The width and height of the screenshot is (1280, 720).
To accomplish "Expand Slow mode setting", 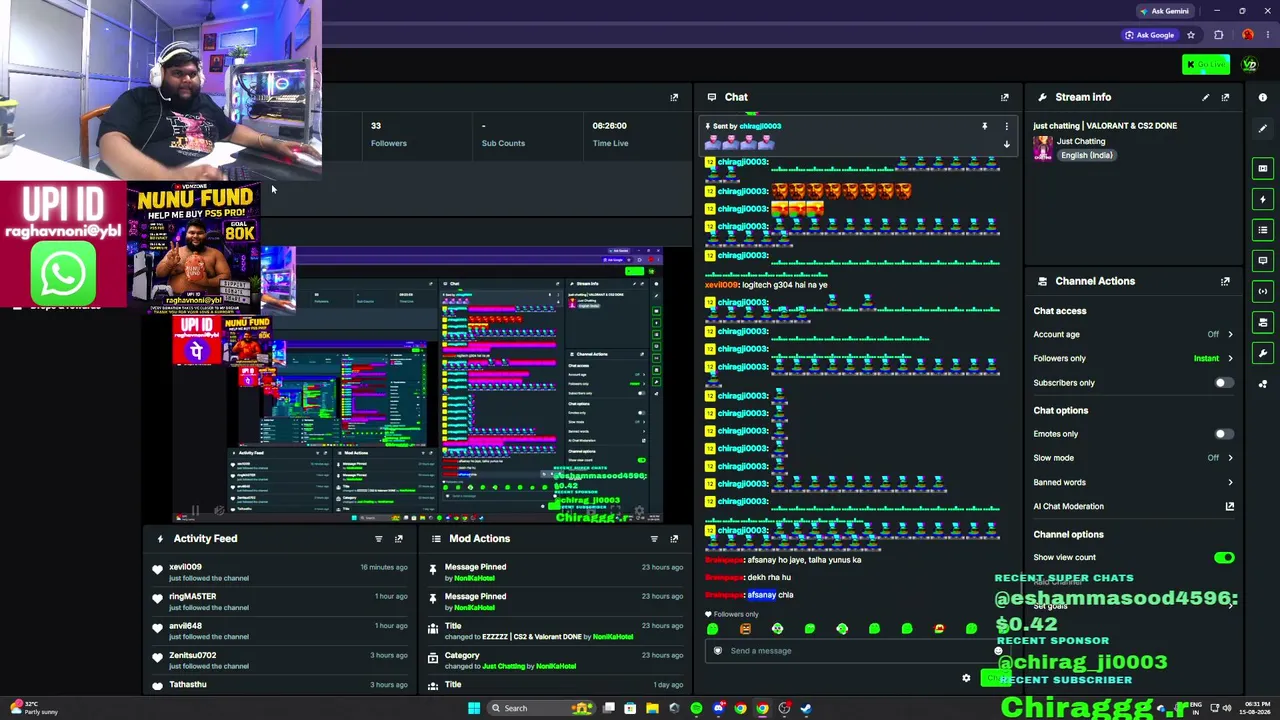I will click(x=1133, y=458).
